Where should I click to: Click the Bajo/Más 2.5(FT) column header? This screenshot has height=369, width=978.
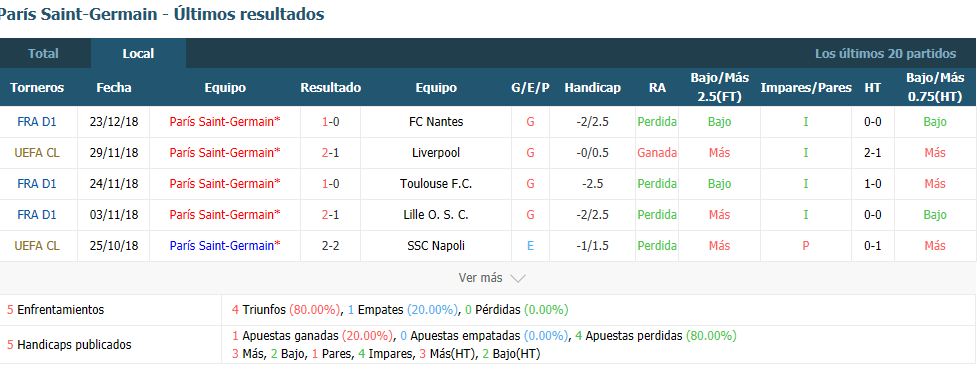719,88
